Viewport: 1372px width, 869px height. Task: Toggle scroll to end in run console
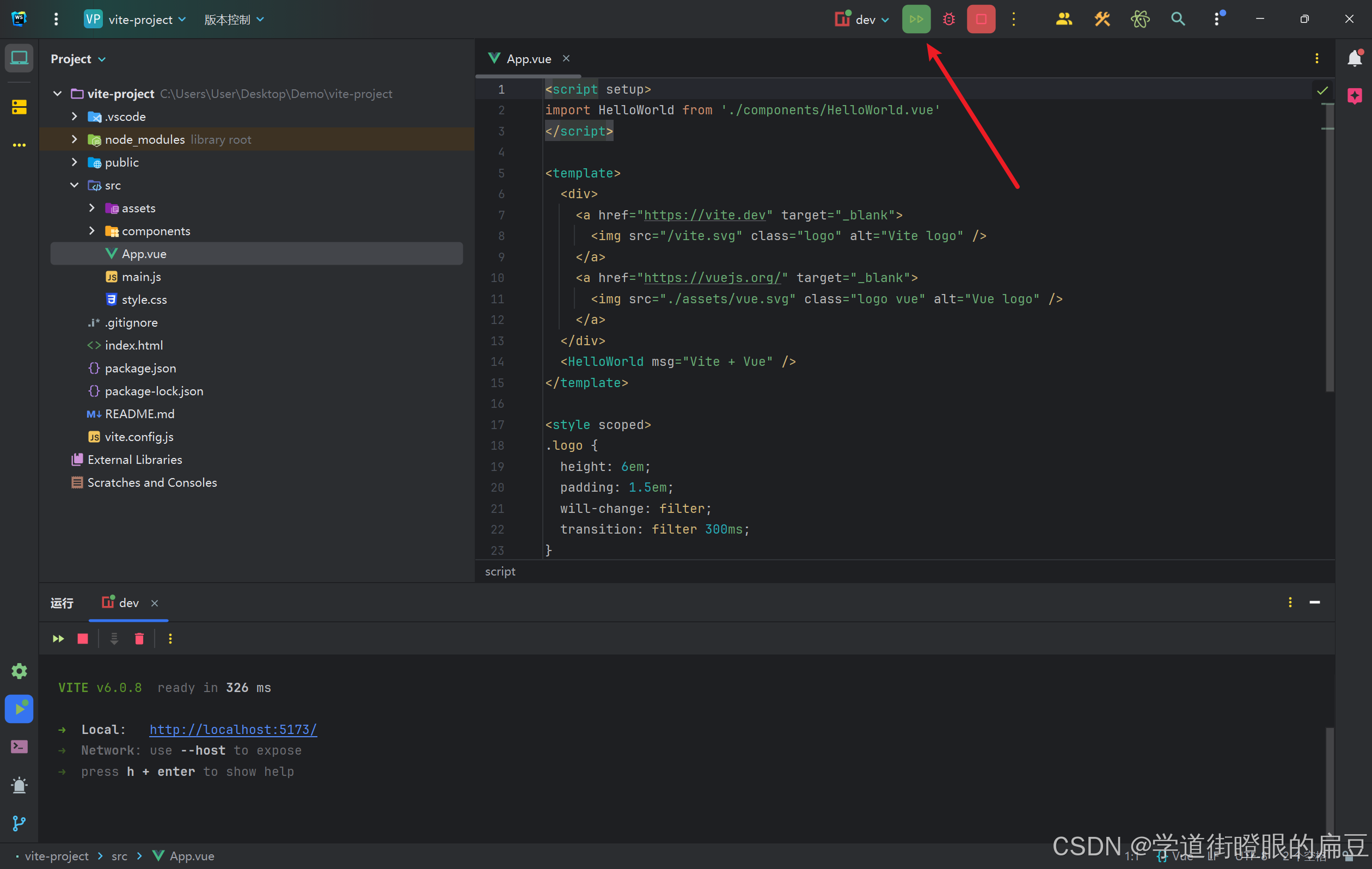tap(114, 639)
